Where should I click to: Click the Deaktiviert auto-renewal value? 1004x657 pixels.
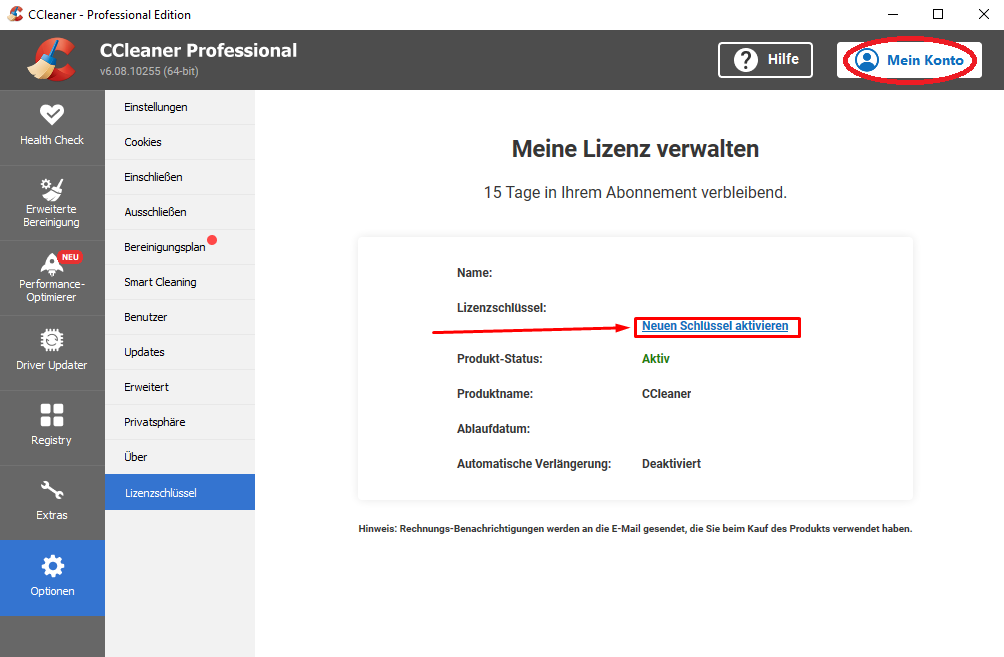coord(672,464)
